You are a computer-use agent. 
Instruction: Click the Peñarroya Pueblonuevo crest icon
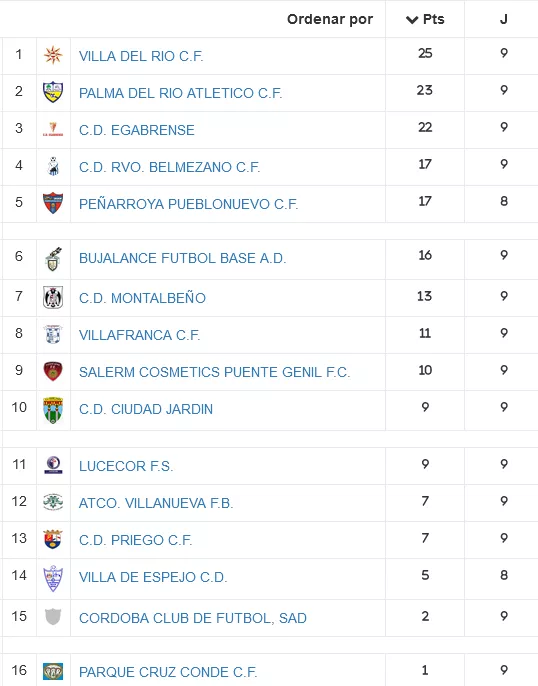[53, 203]
